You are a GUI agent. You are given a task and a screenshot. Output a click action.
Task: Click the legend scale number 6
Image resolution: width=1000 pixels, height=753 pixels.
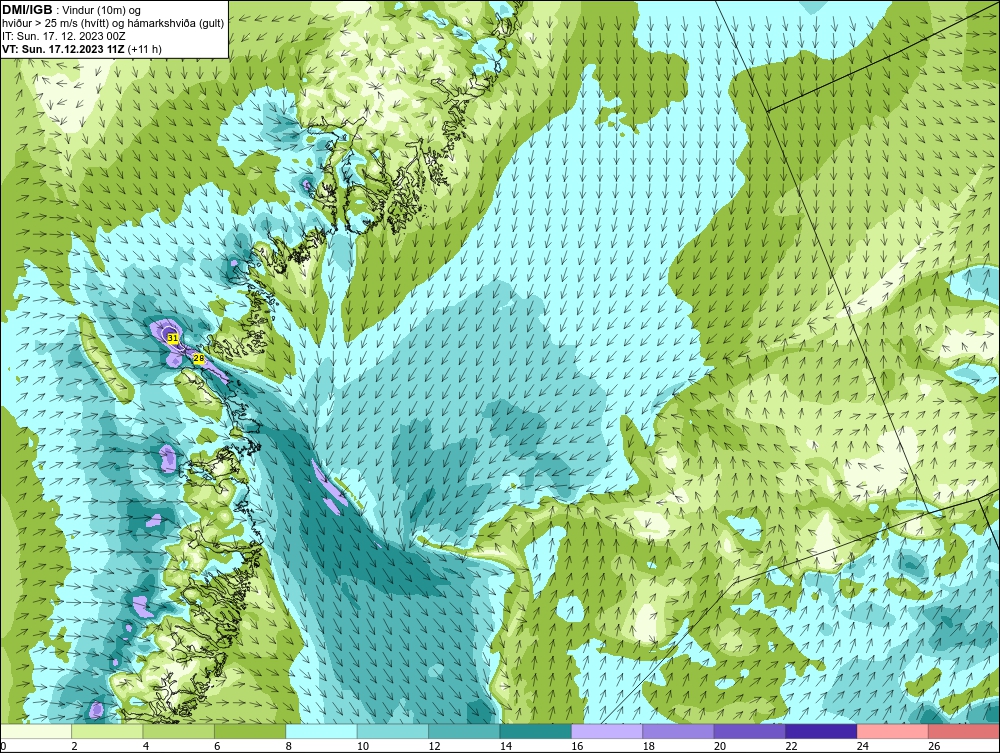[217, 746]
